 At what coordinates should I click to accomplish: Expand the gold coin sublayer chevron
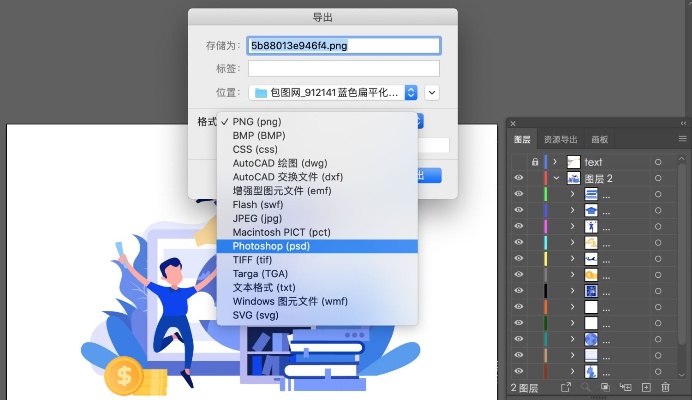pyautogui.click(x=572, y=275)
